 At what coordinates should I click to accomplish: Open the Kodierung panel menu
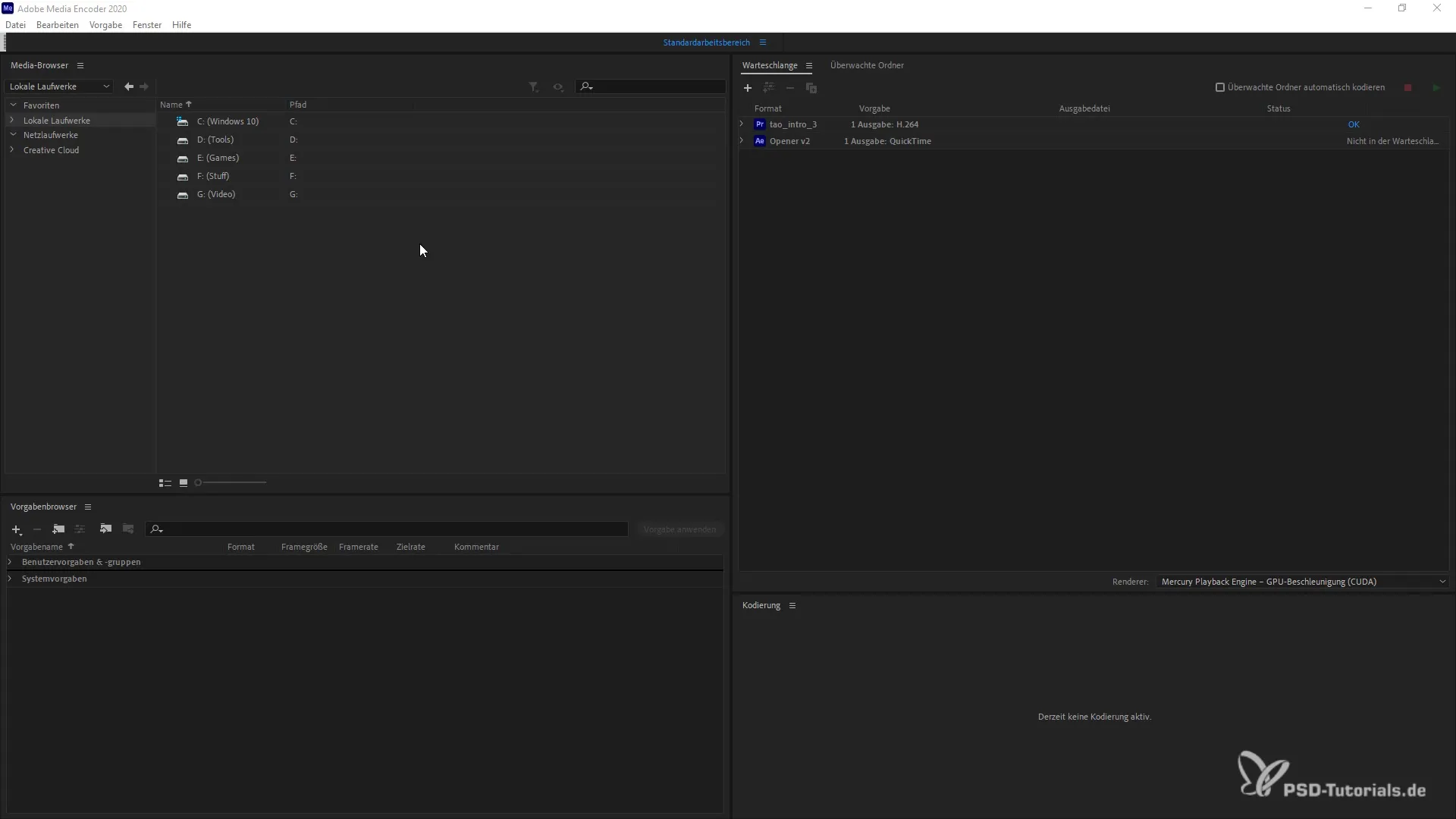[792, 606]
